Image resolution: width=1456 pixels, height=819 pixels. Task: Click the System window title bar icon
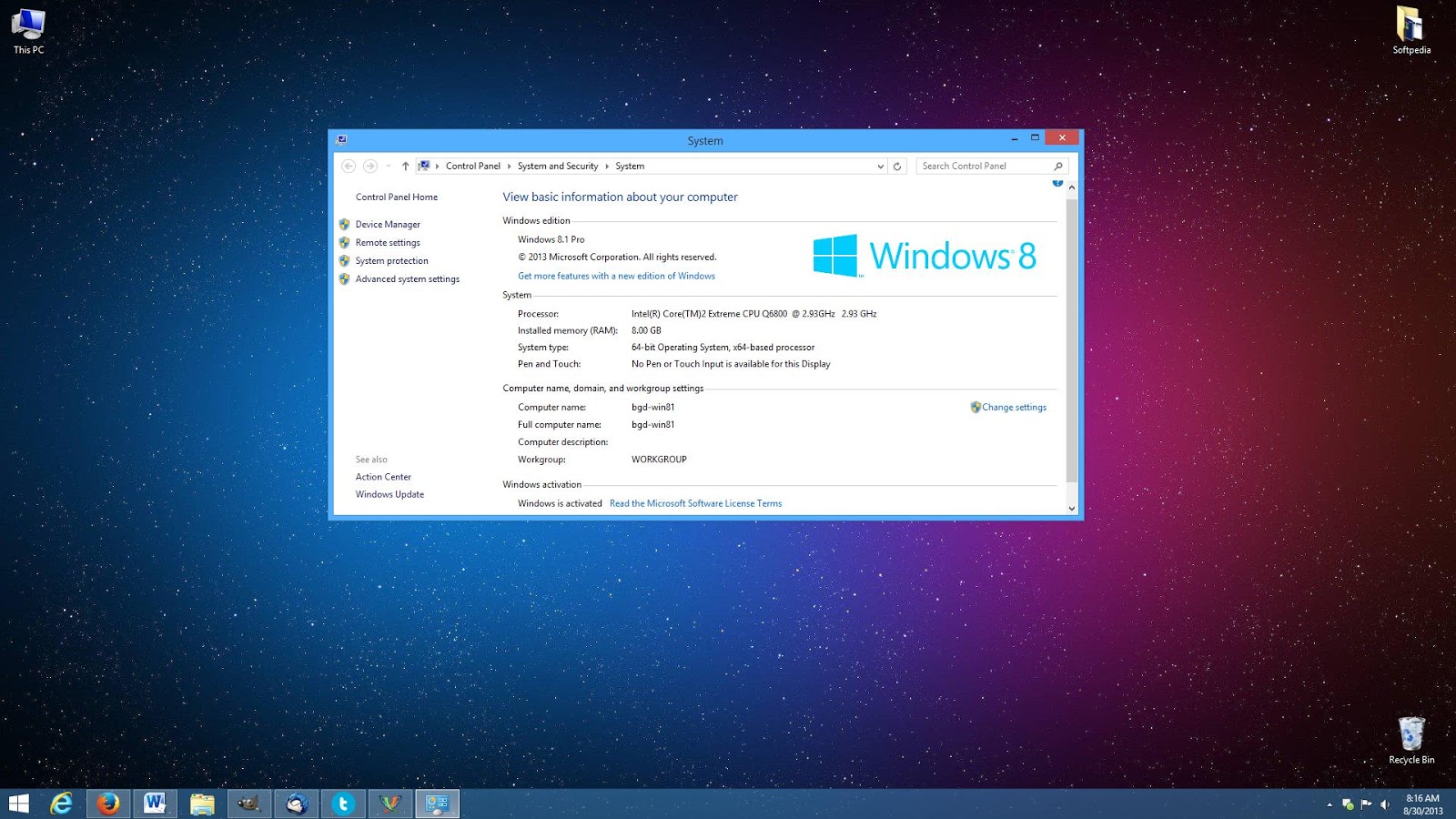341,140
